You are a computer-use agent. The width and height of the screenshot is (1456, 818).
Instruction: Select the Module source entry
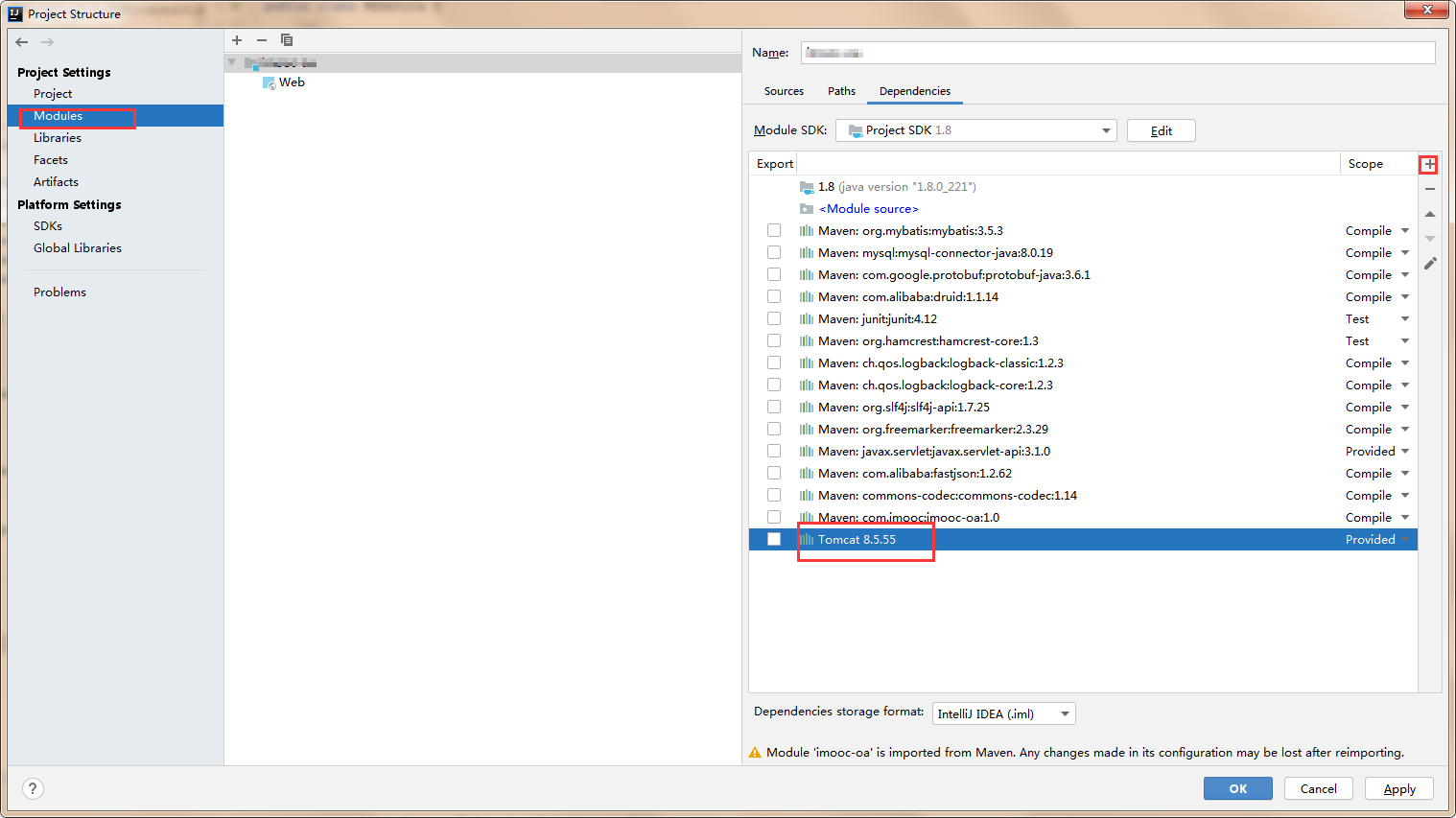click(1083, 209)
